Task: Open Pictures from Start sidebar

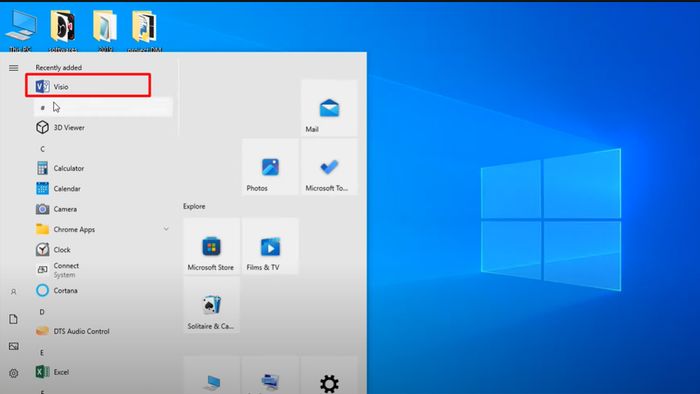Action: [13, 346]
